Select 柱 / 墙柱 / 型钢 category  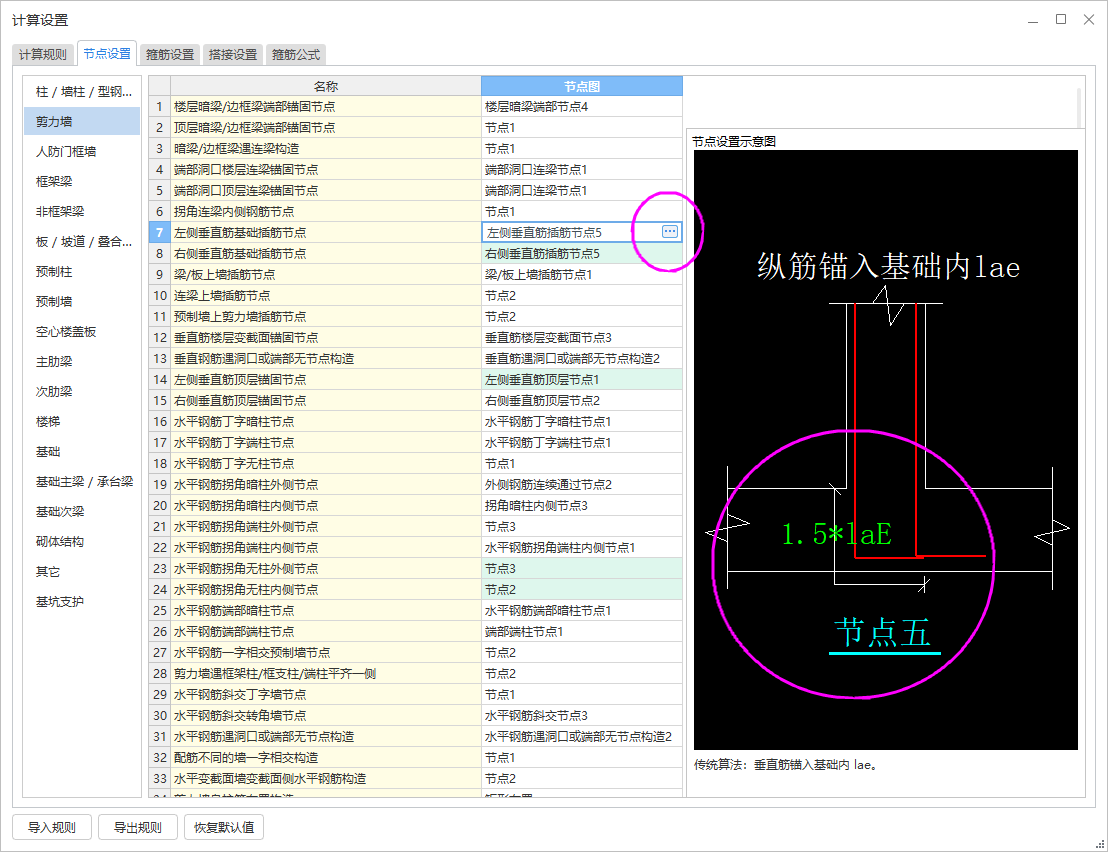tap(83, 91)
